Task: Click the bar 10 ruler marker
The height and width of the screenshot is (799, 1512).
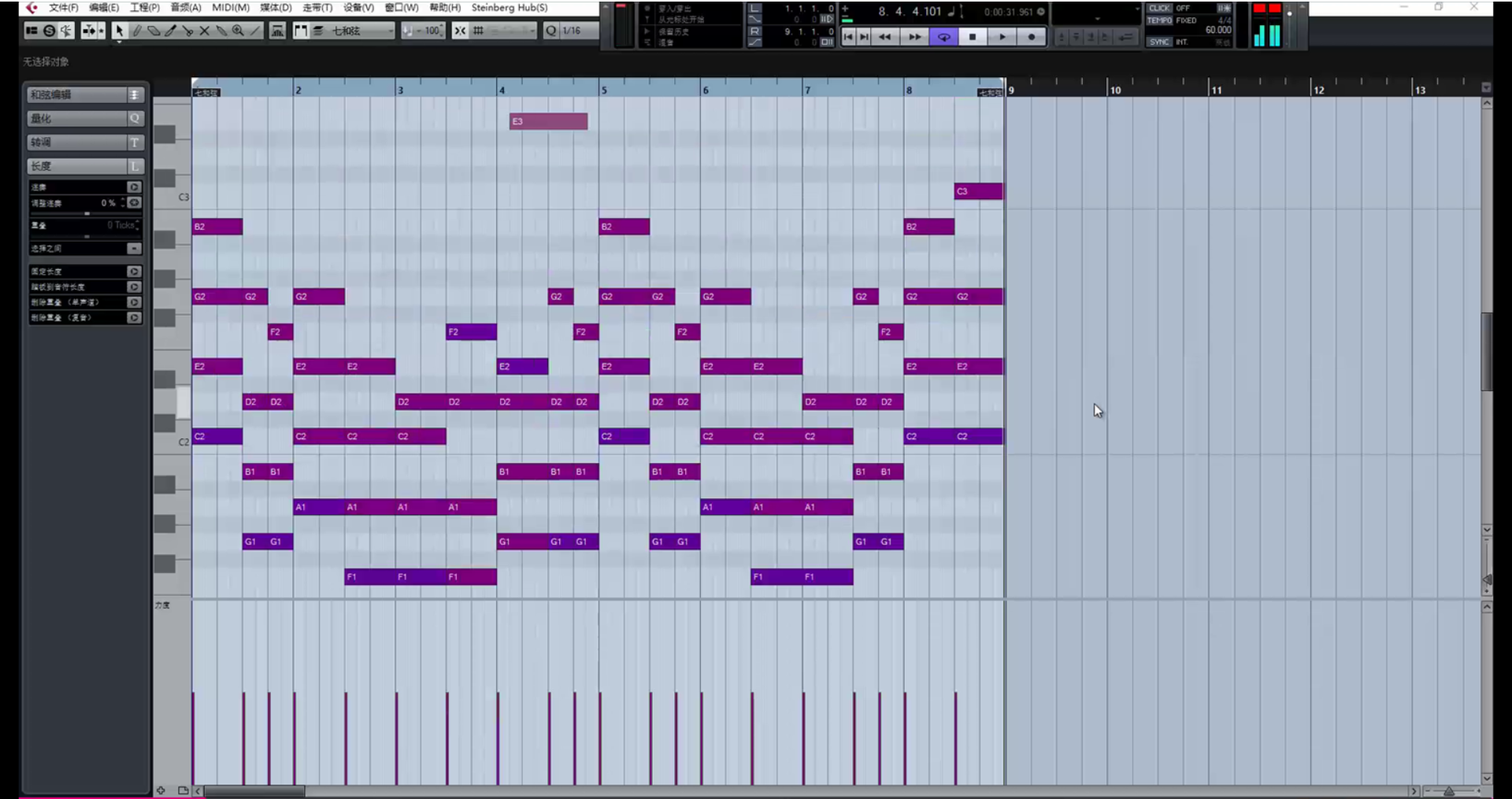Action: point(1115,91)
